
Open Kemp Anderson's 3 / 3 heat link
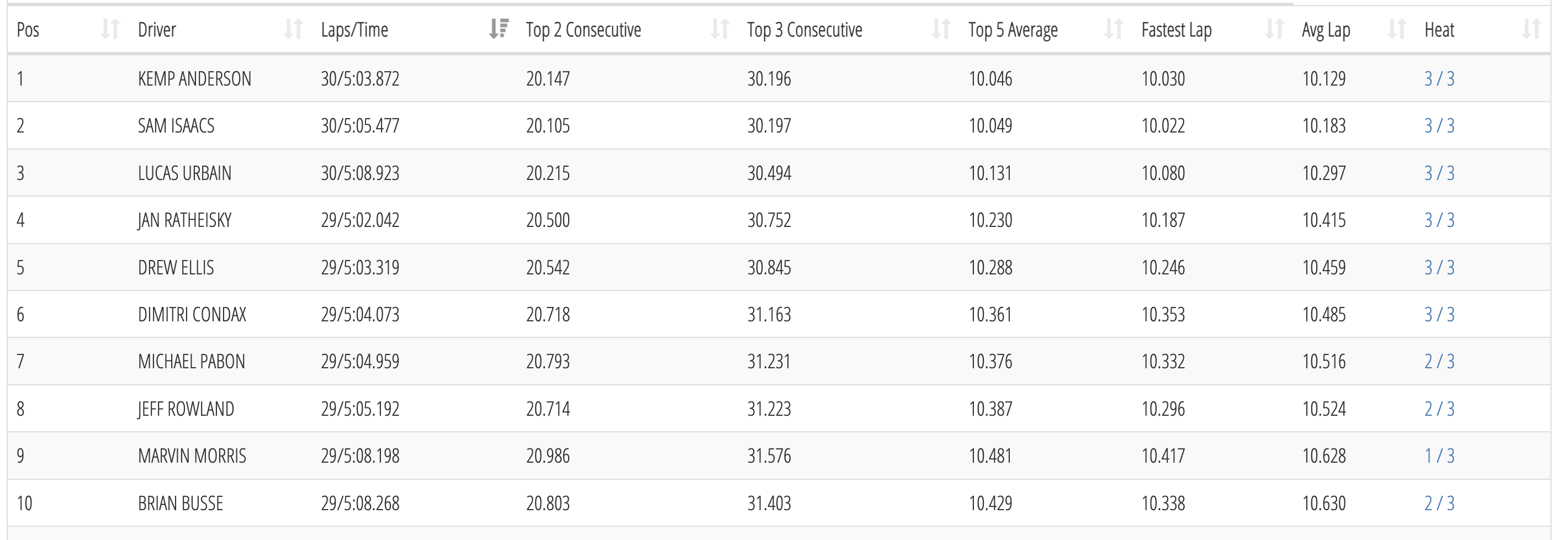tap(1439, 78)
